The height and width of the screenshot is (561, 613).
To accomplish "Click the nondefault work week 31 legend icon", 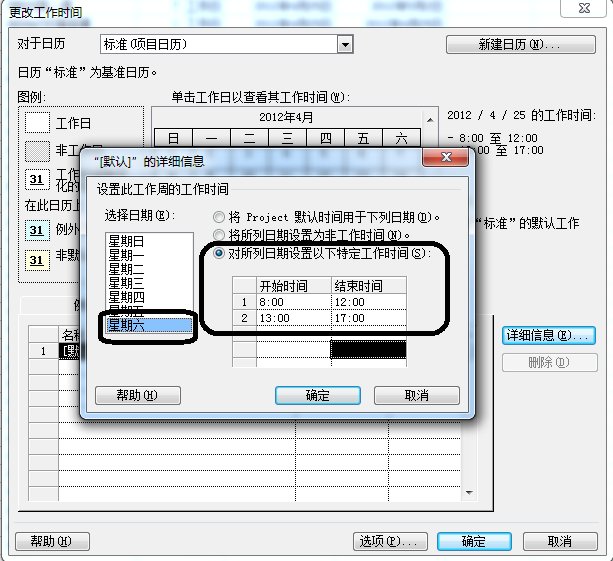I will 38,260.
